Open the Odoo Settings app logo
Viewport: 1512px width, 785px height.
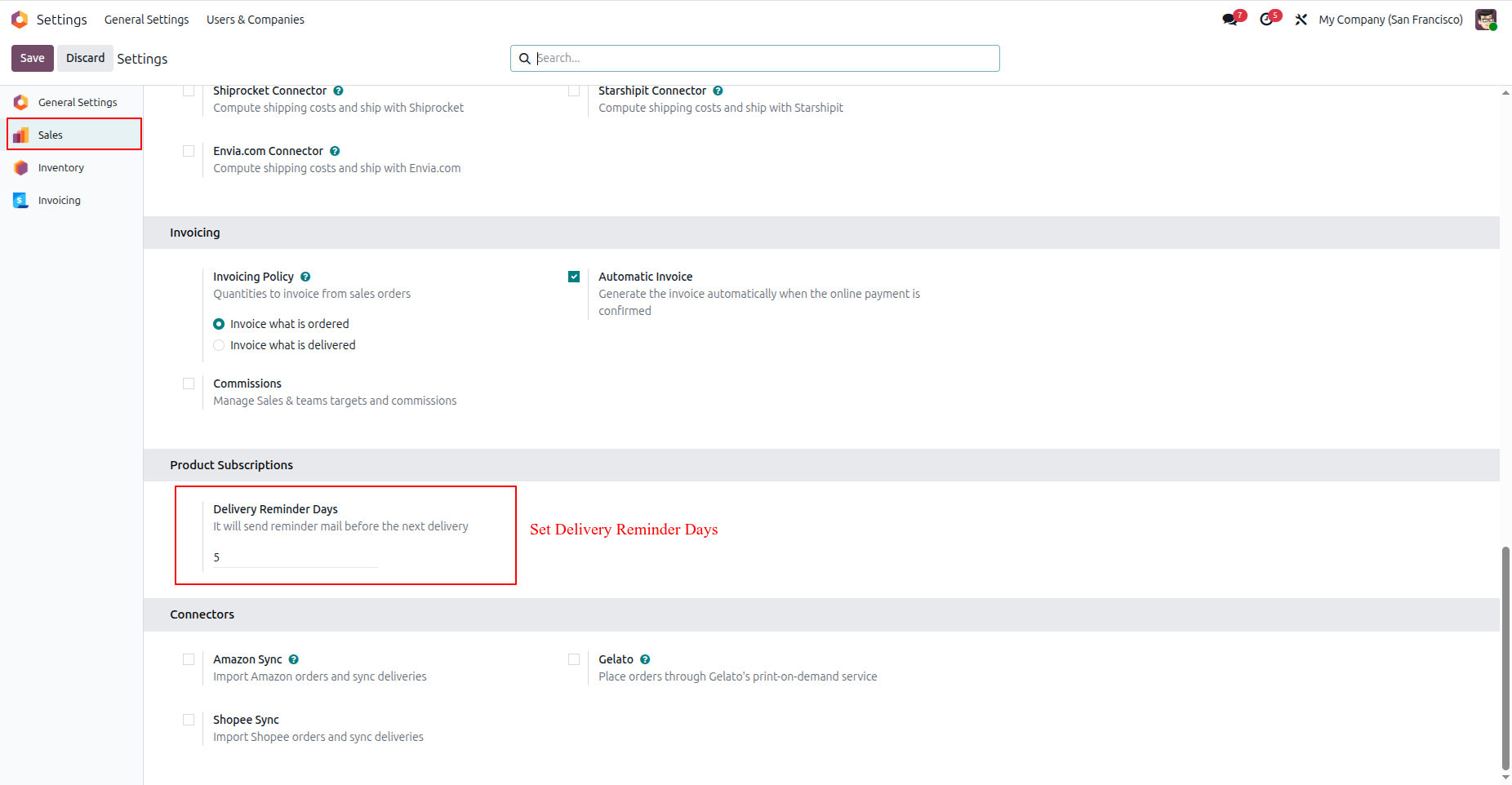(20, 20)
